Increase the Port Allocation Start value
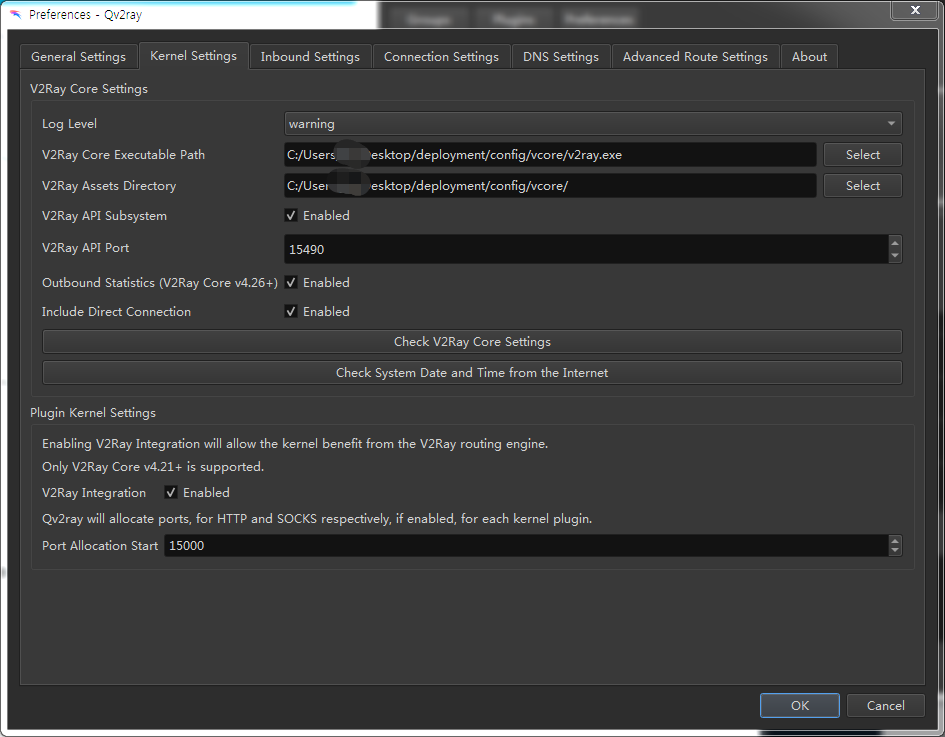Screen dimensions: 945x737 [x=895, y=541]
